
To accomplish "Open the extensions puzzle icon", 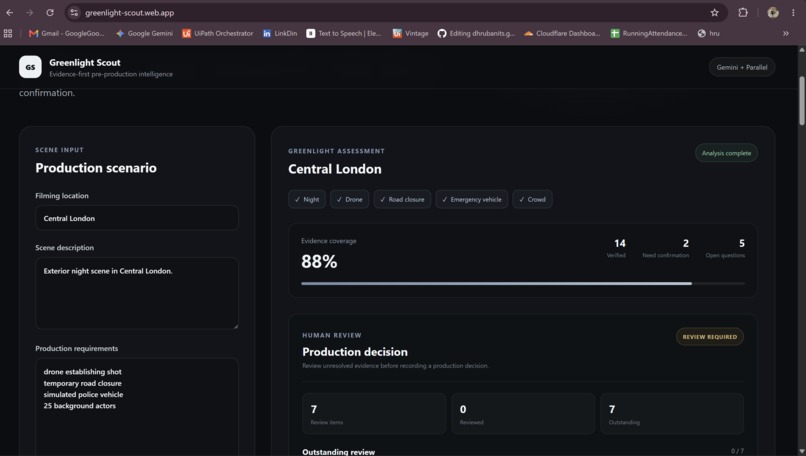I will coord(743,12).
